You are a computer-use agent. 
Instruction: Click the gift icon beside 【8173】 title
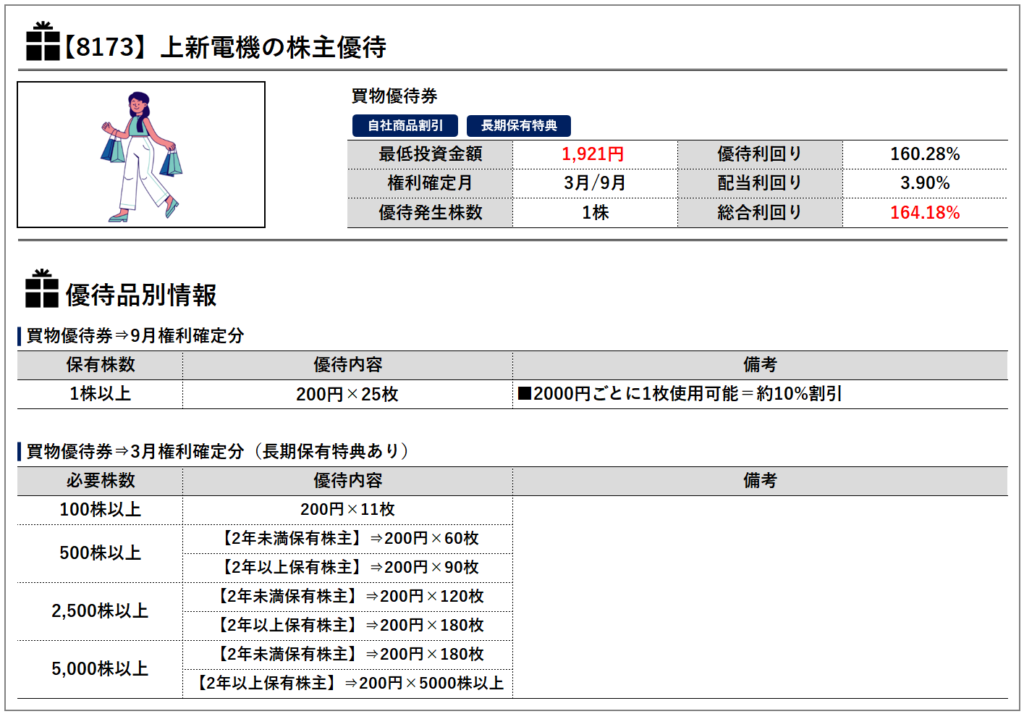(x=42, y=41)
